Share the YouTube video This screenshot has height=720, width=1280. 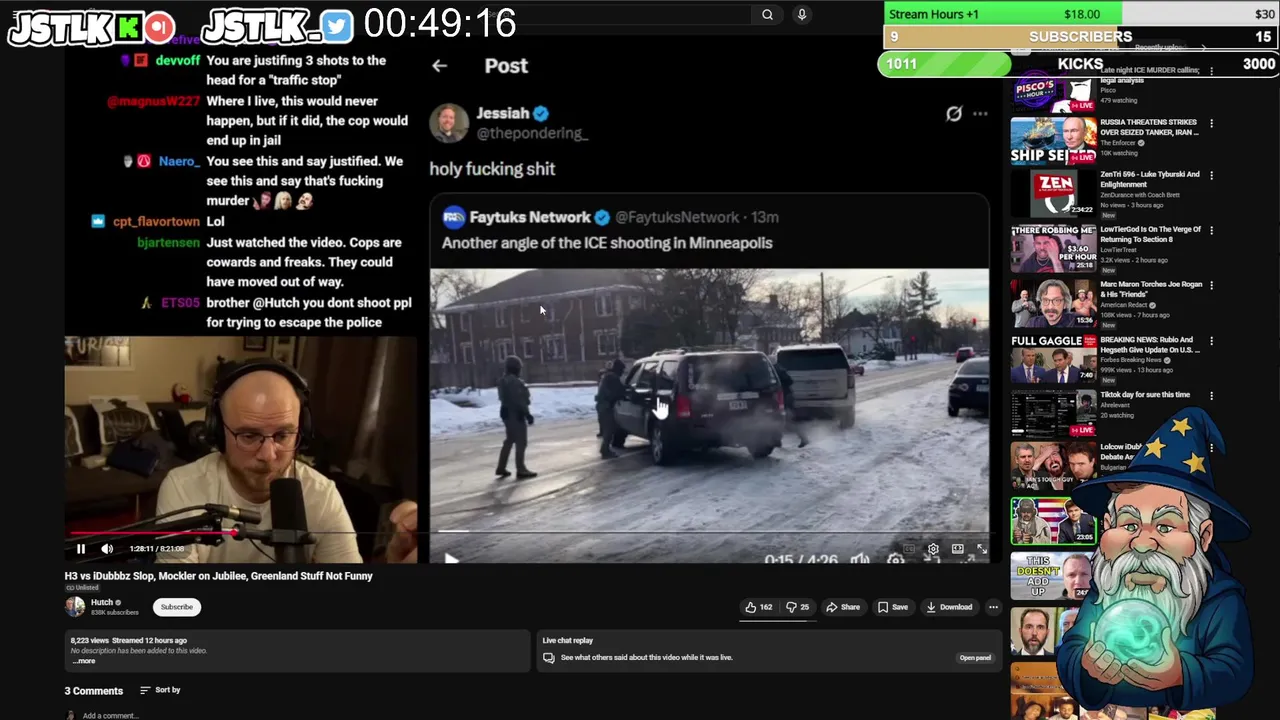843,607
